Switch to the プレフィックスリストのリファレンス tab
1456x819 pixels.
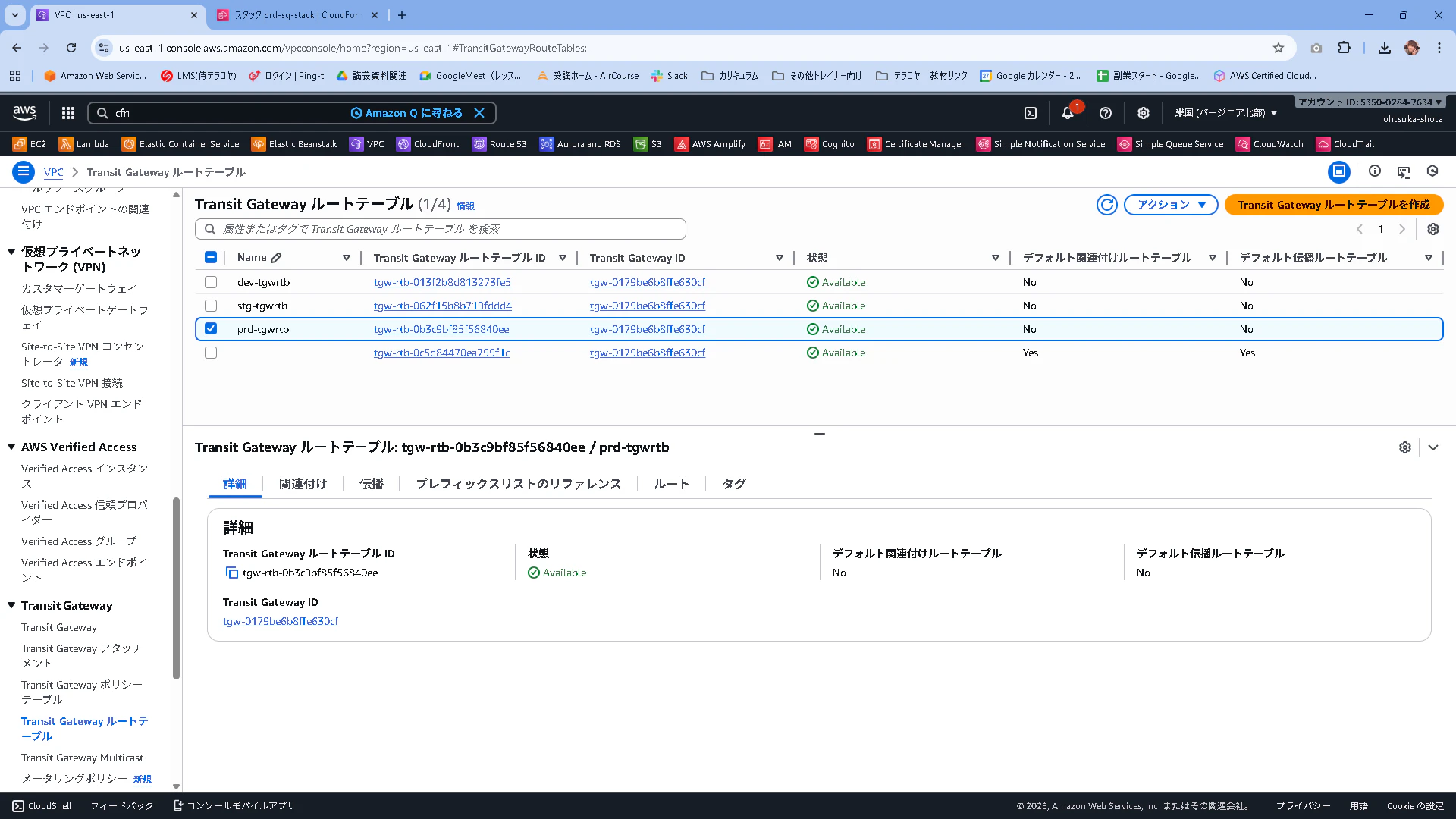[519, 484]
